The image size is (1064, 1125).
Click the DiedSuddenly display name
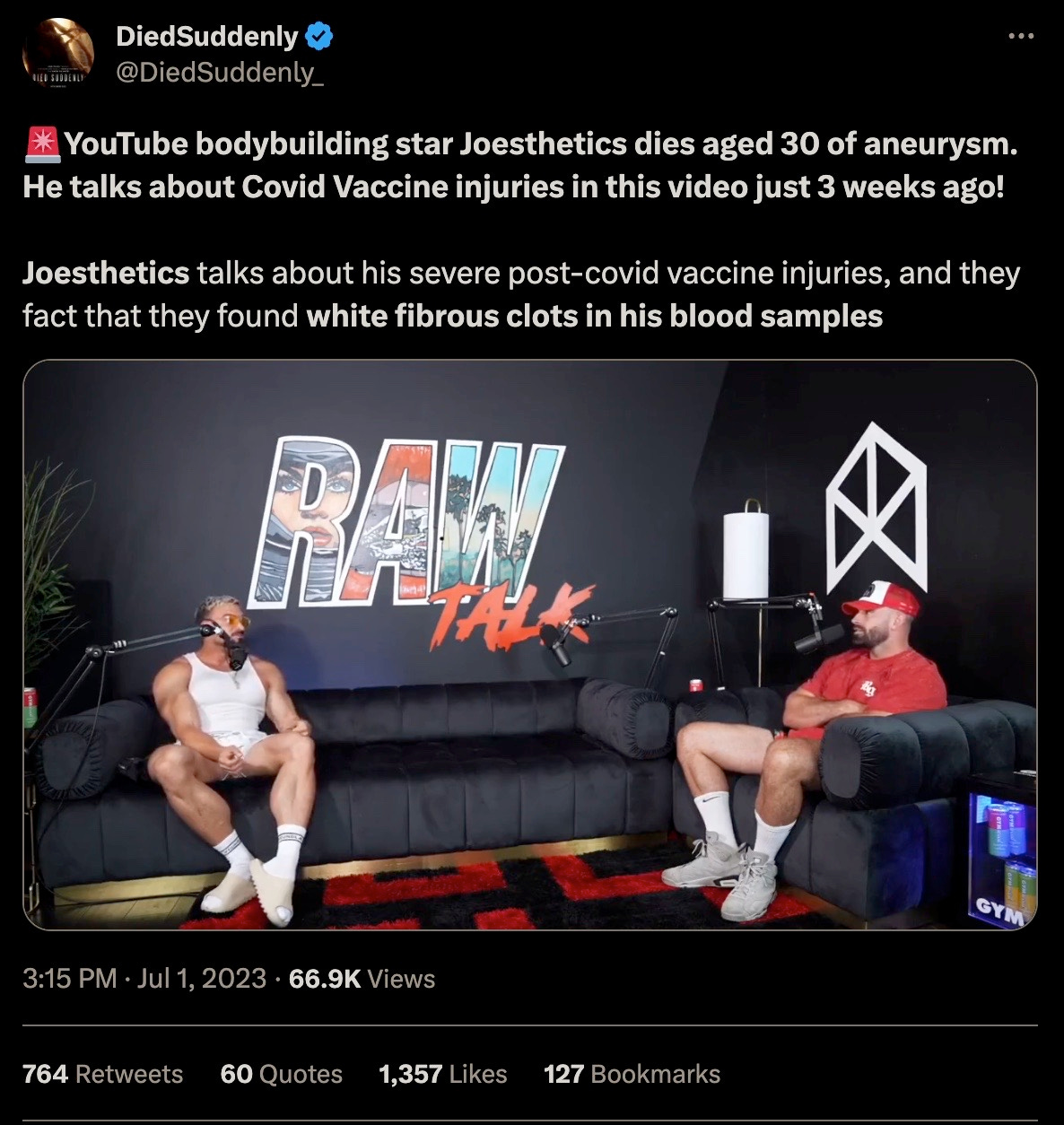point(207,36)
